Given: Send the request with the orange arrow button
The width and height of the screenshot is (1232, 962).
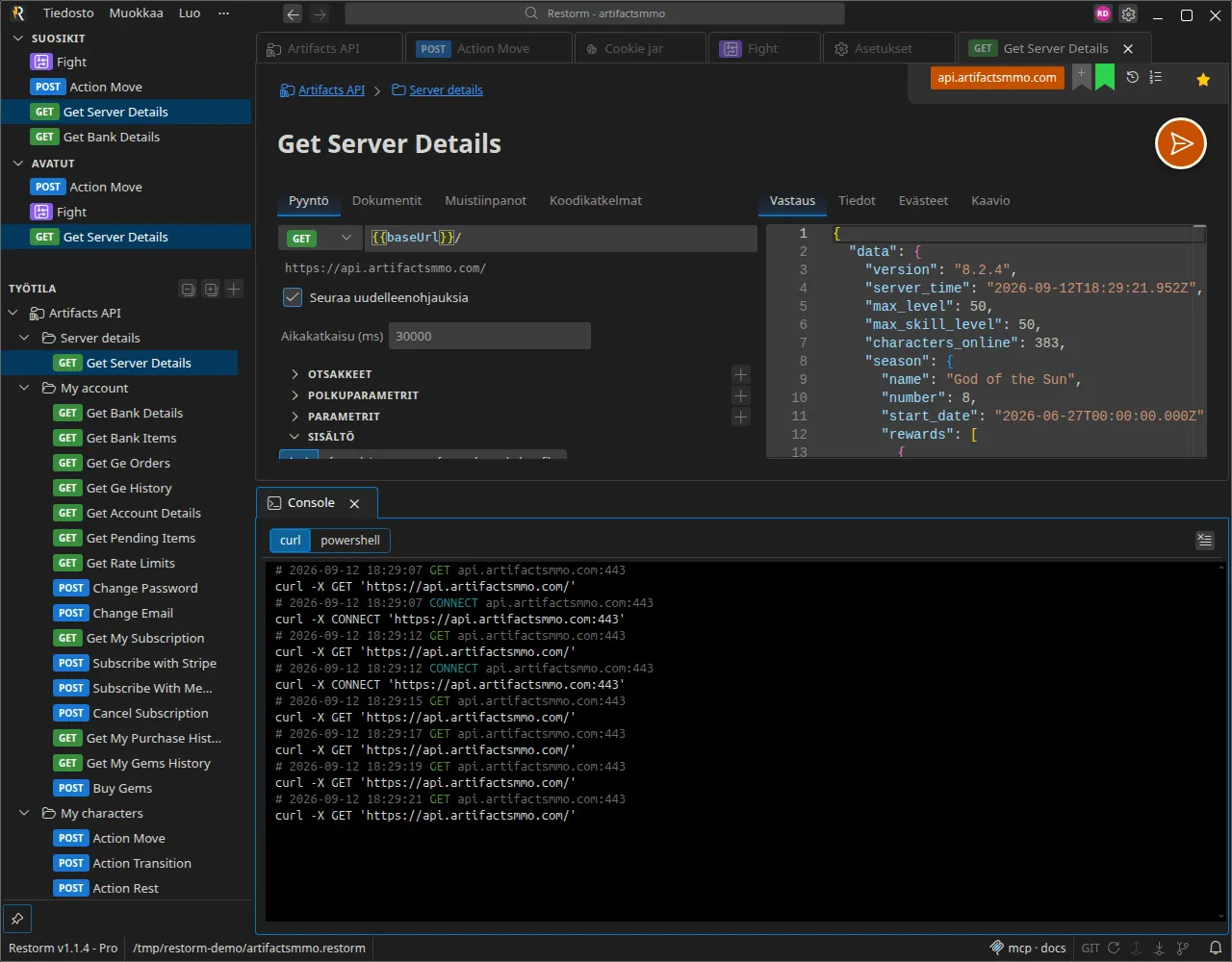Looking at the screenshot, I should click(x=1181, y=143).
